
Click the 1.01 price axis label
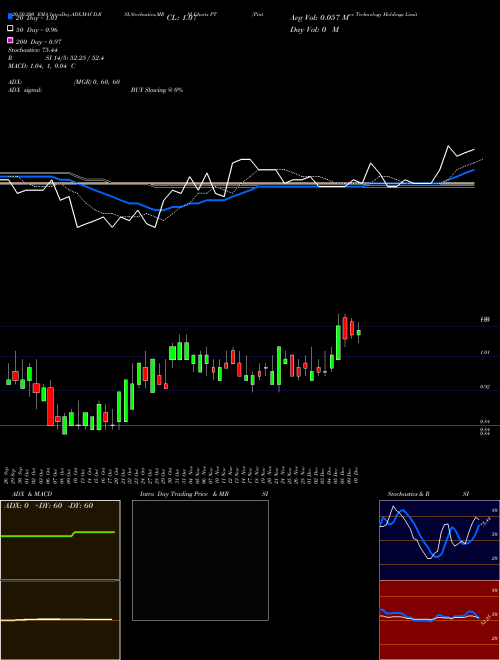tap(484, 352)
